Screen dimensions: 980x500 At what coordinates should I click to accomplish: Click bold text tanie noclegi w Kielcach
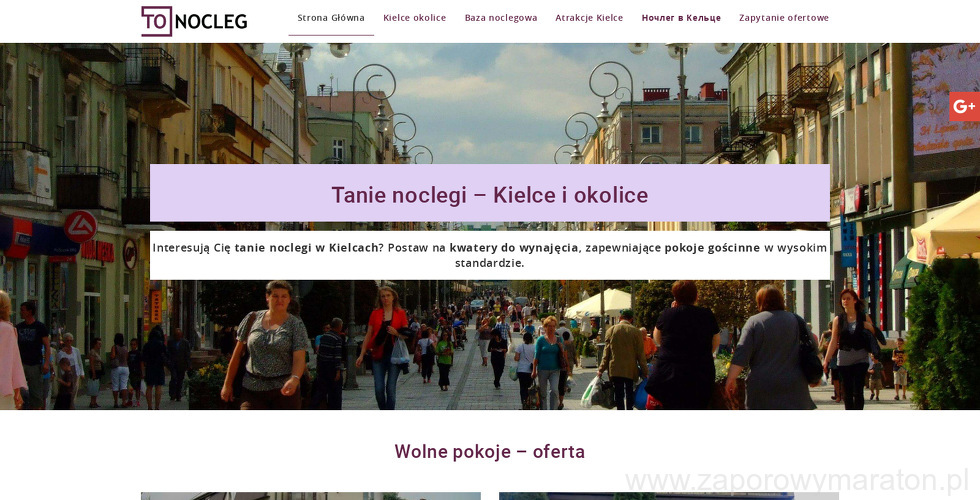306,248
